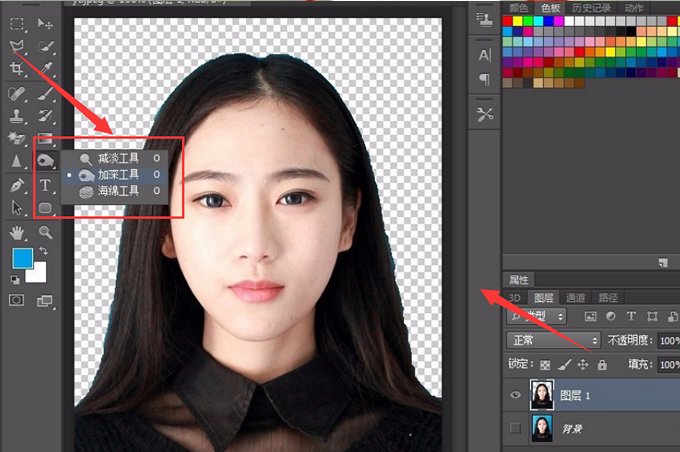Click the Burn tool in toolbar

click(45, 161)
